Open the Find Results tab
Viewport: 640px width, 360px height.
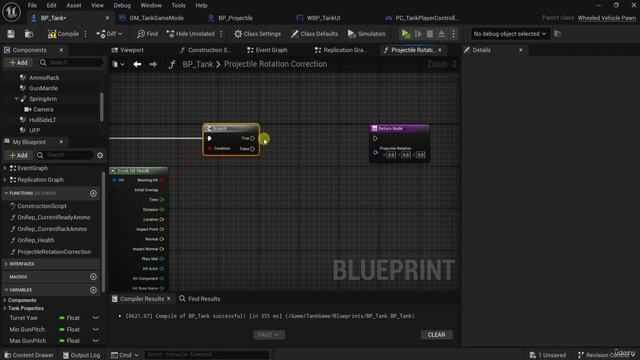200,299
